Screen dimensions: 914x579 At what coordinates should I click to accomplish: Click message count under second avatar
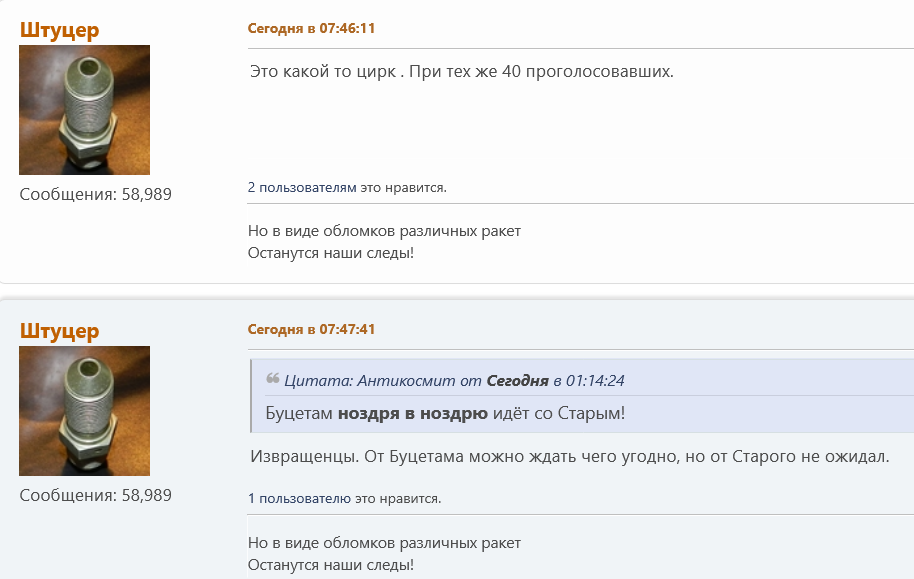click(96, 495)
